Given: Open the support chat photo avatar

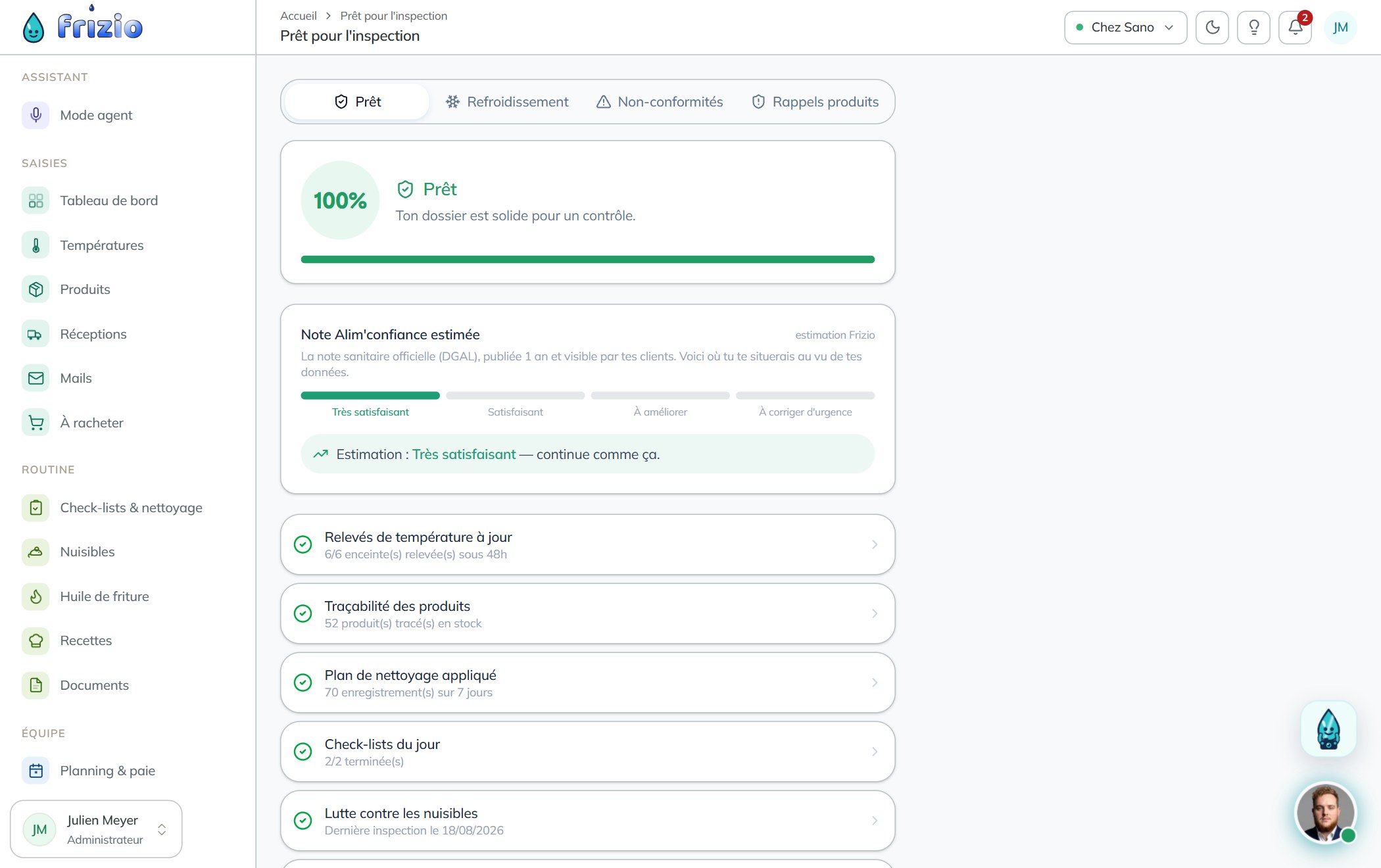Looking at the screenshot, I should (1326, 813).
